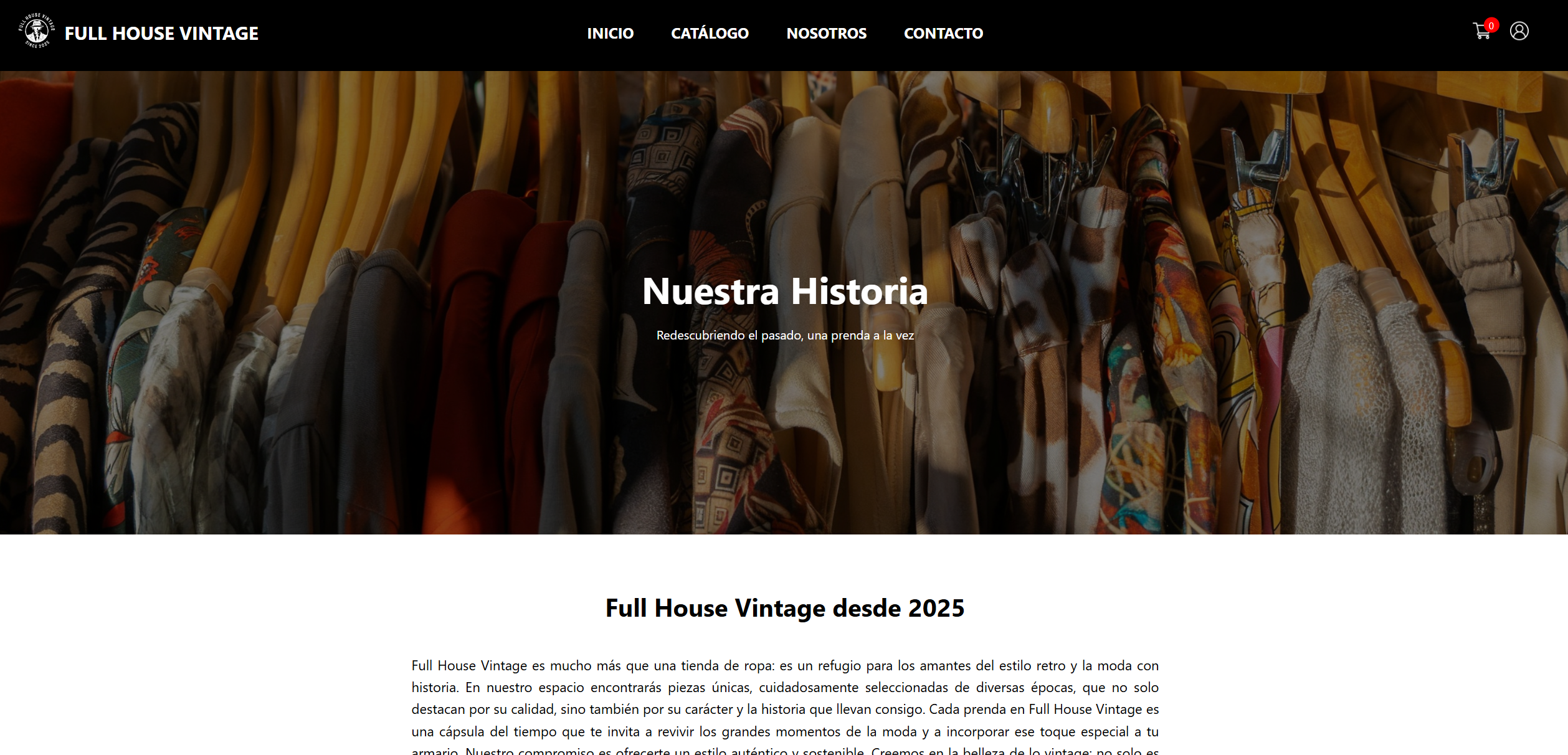1568x755 pixels.
Task: Click the paragraph beginning Full House Vintage es mucho
Action: point(785,707)
